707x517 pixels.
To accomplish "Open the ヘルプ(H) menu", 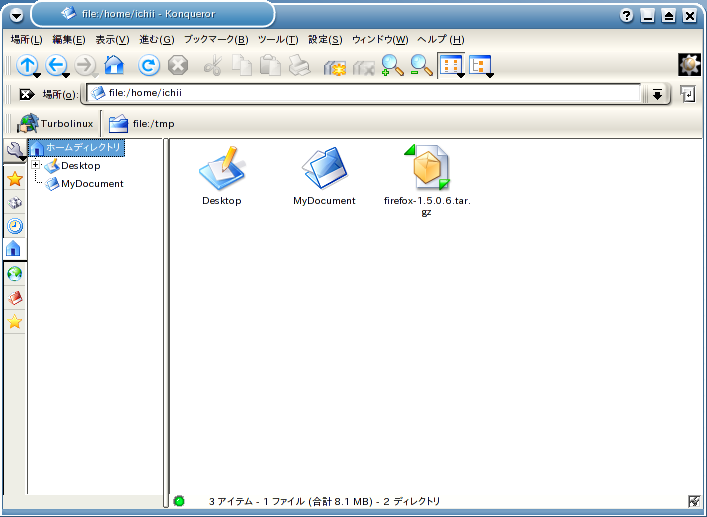I will [x=441, y=40].
